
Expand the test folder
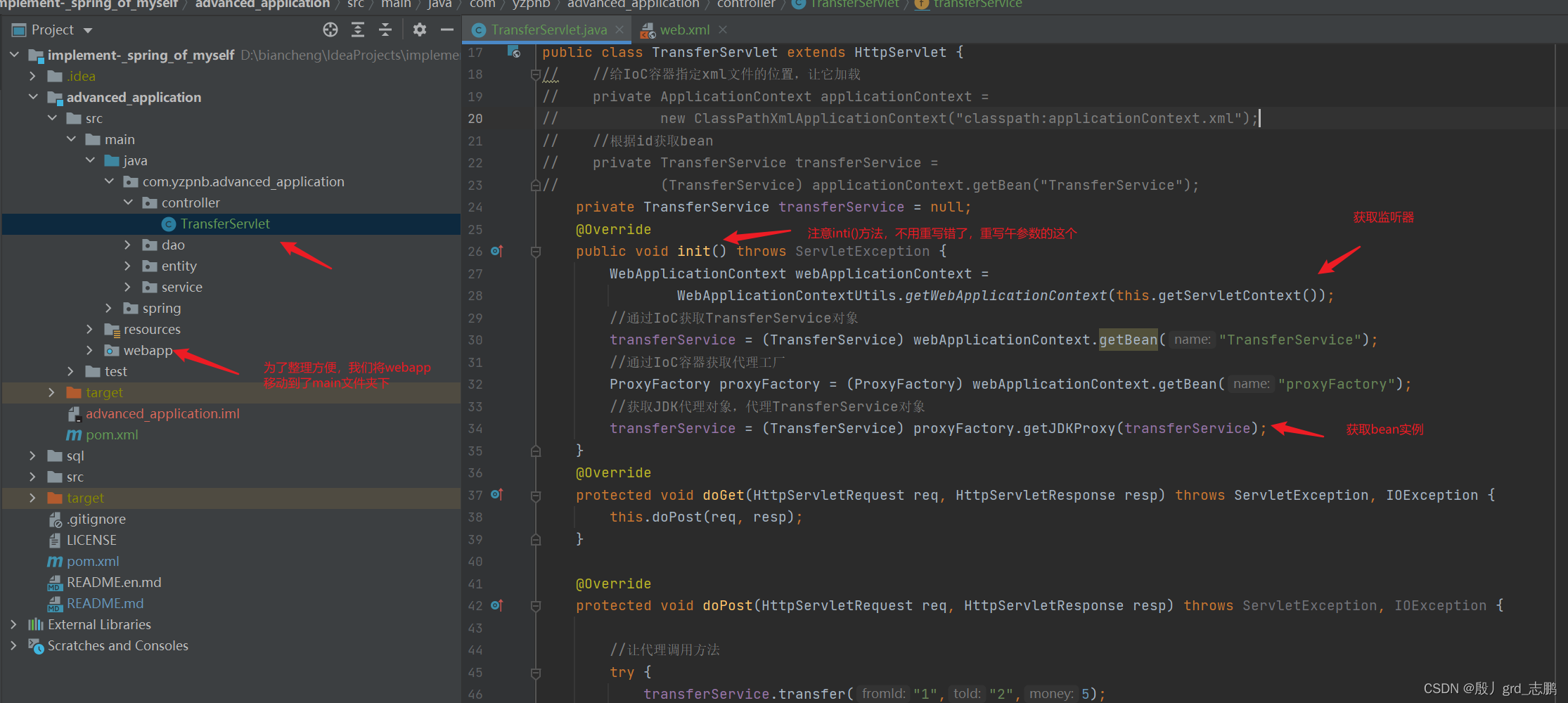(x=71, y=371)
